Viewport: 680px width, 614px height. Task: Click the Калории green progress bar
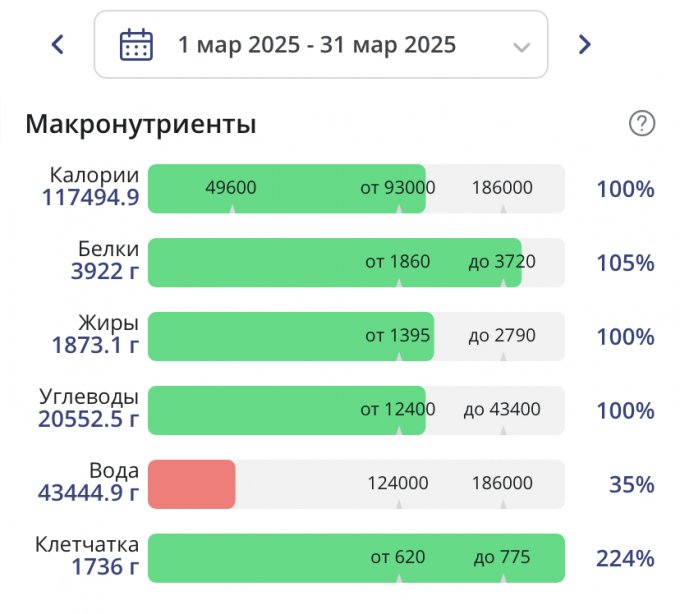[286, 188]
